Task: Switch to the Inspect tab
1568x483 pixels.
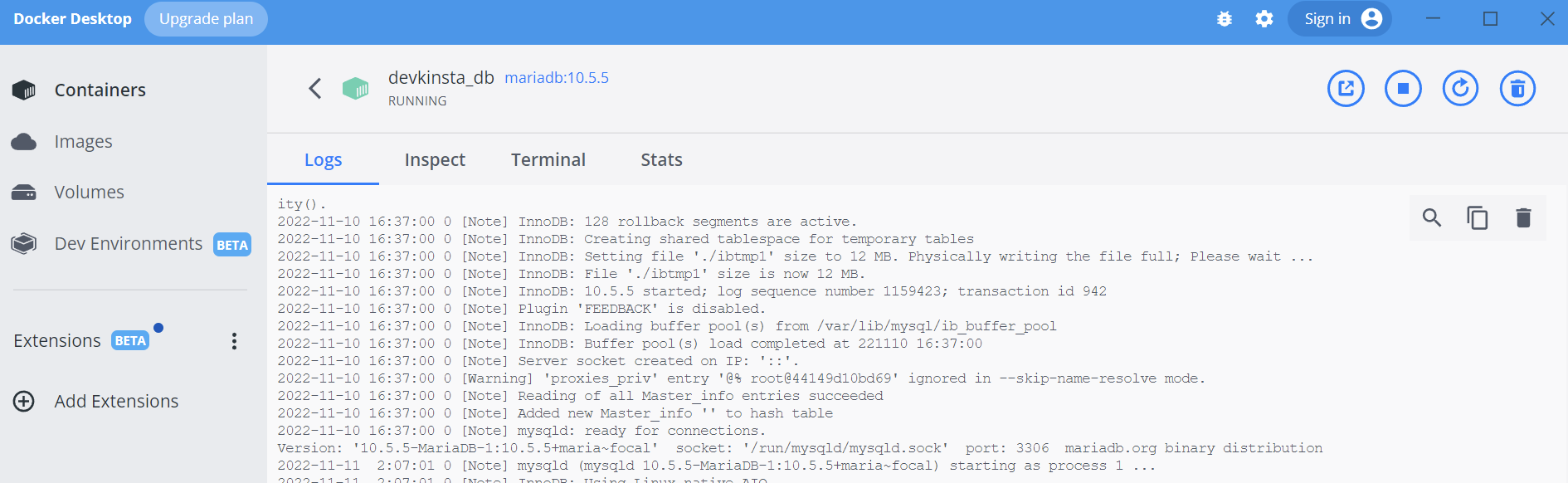Action: (435, 160)
